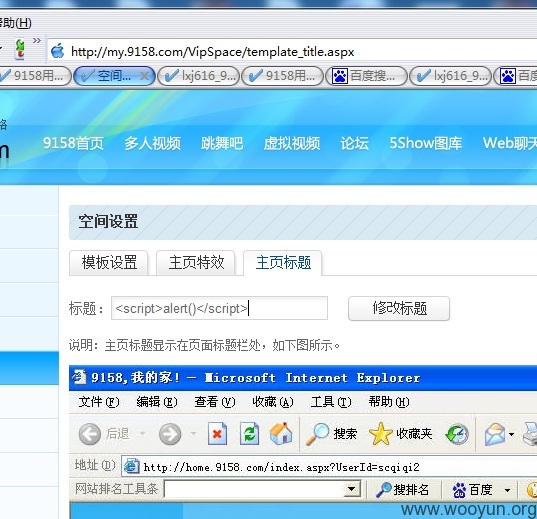Open the dropdown arrow beside the mail icon
537x519 pixels.
coord(511,434)
